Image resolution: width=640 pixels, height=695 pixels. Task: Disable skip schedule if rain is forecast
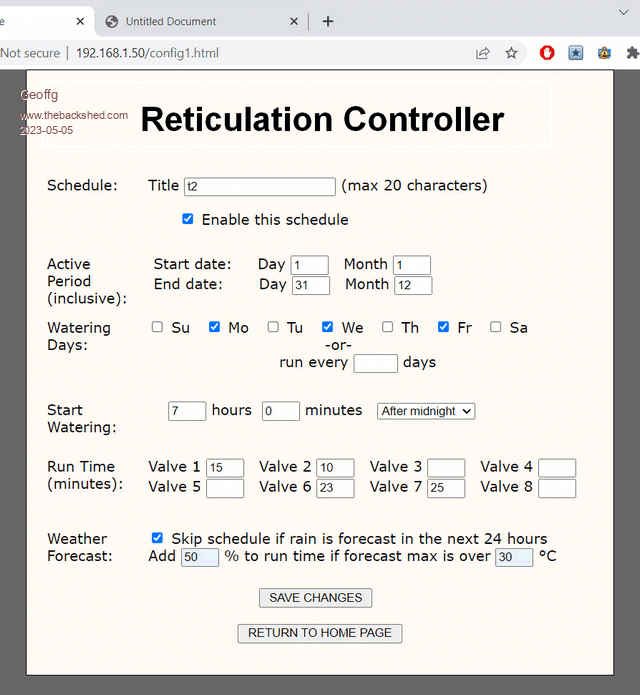[157, 538]
